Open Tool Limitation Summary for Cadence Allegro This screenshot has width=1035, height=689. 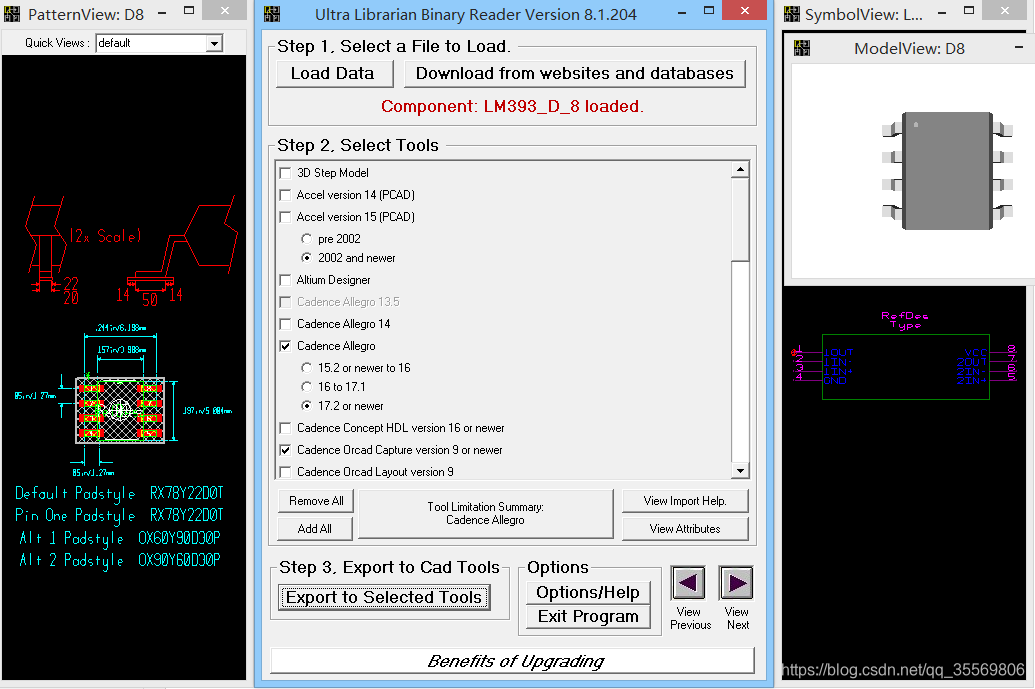[x=485, y=513]
